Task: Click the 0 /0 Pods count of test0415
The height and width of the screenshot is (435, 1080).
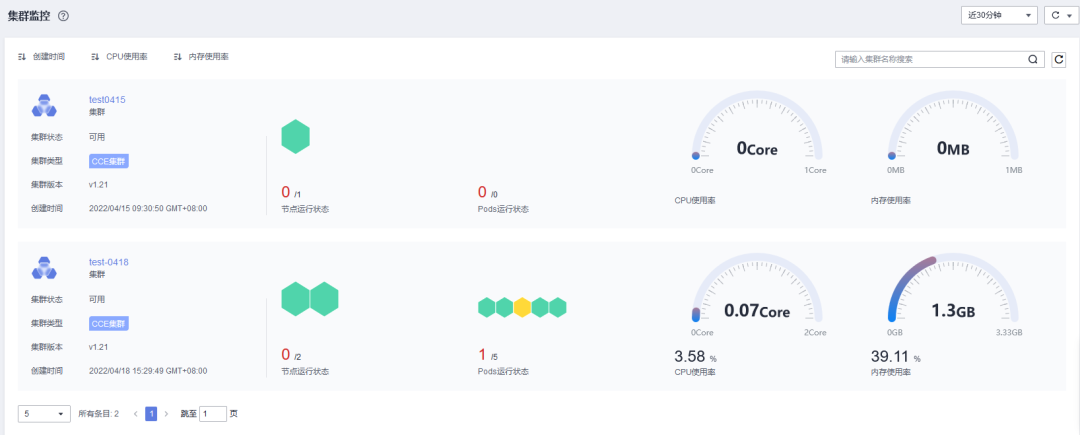Action: click(x=488, y=192)
